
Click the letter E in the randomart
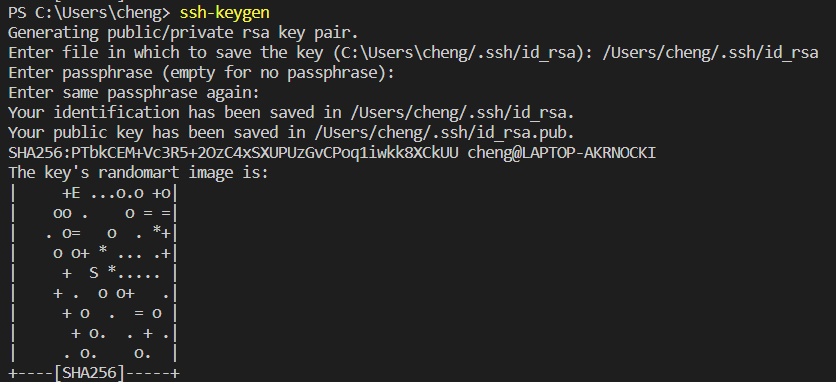tap(76, 193)
